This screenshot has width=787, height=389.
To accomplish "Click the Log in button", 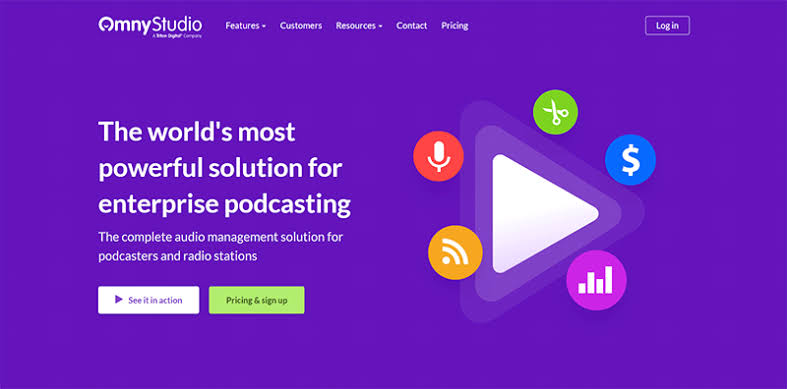I will tap(667, 26).
